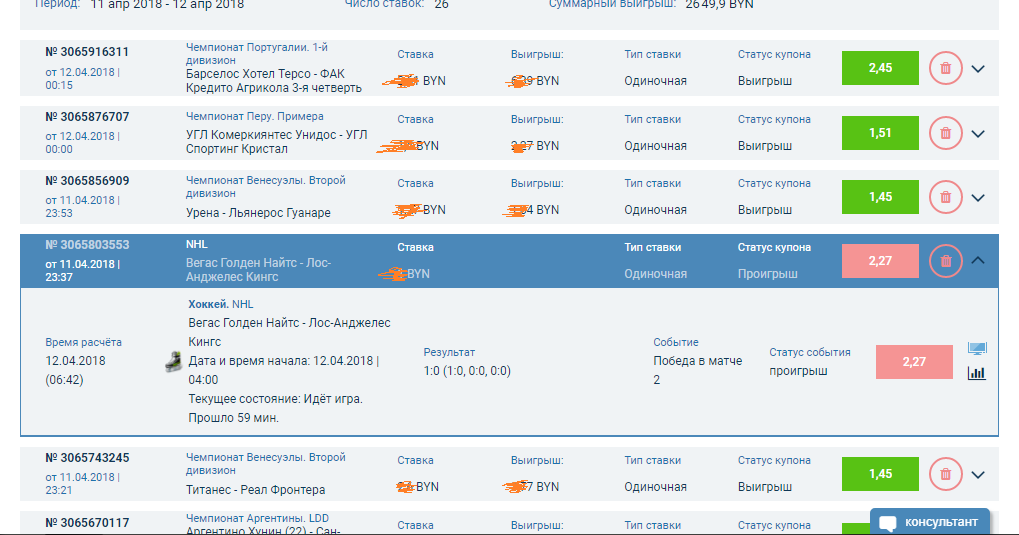Open statistics bar chart icon for NHL event
The height and width of the screenshot is (535, 1019).
coord(977,373)
